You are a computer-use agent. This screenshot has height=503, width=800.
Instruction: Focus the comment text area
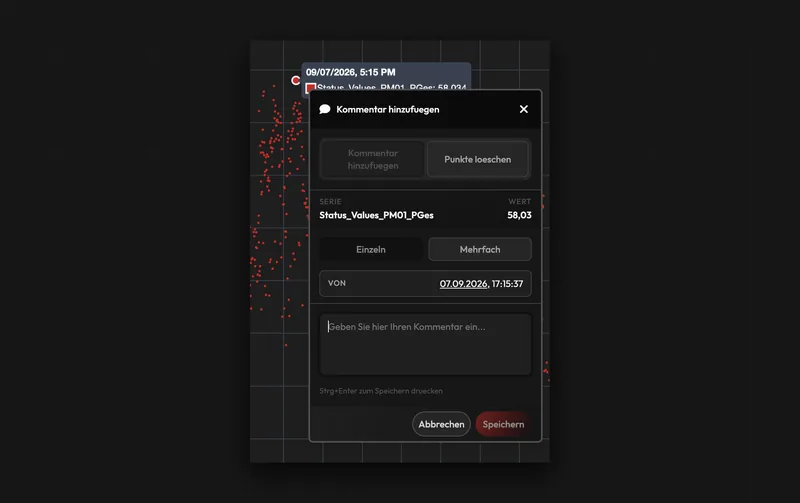point(426,344)
